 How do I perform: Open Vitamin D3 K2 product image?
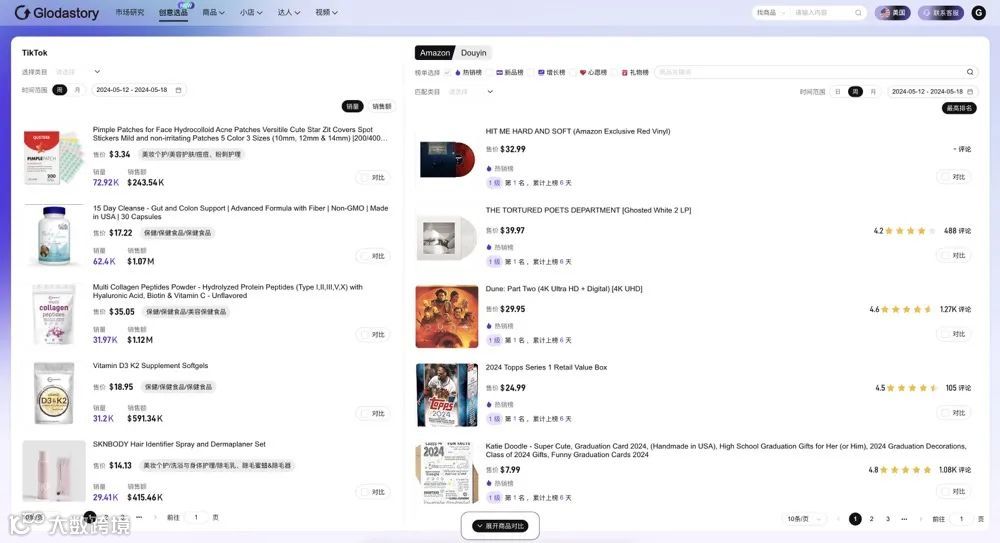(54, 393)
